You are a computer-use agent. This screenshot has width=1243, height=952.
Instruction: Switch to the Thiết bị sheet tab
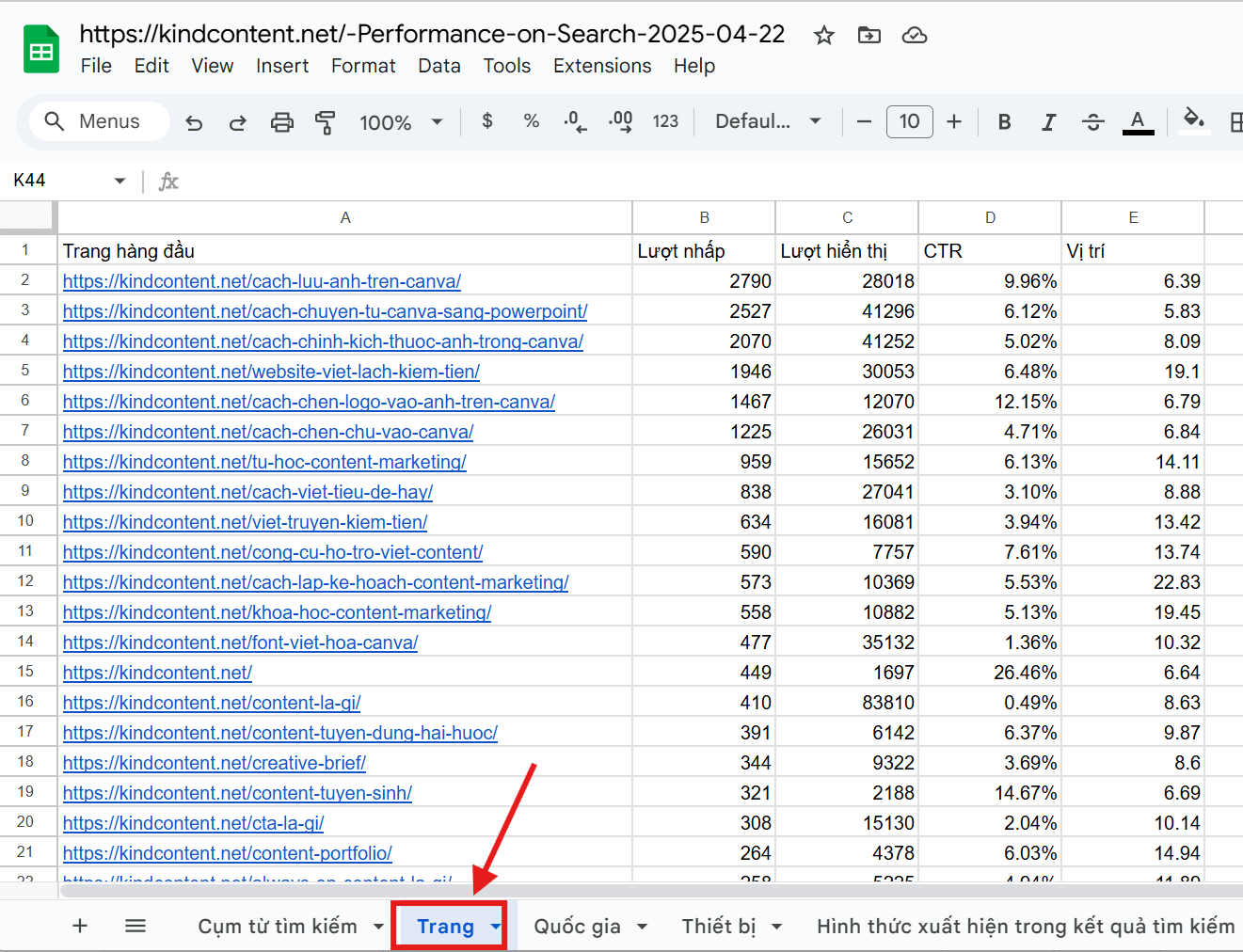point(719,927)
